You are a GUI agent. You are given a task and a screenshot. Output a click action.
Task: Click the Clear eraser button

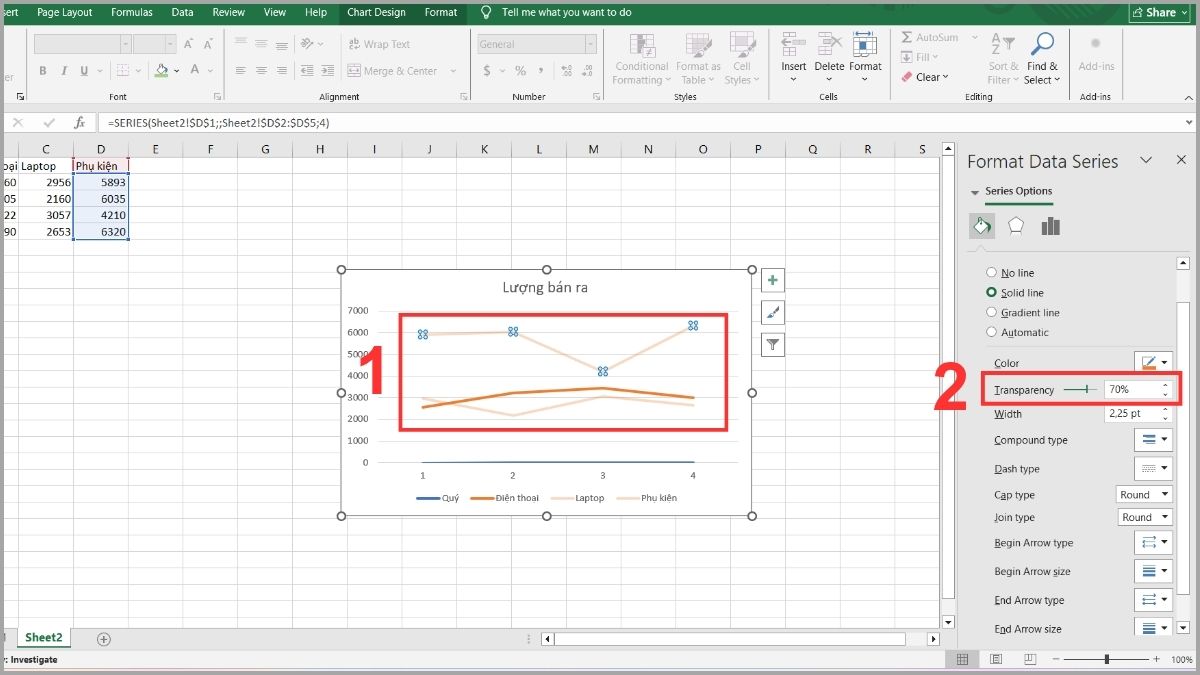926,77
